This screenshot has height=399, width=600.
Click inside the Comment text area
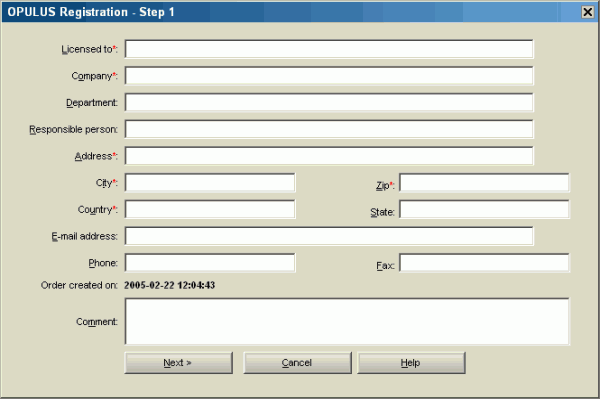tap(347, 322)
